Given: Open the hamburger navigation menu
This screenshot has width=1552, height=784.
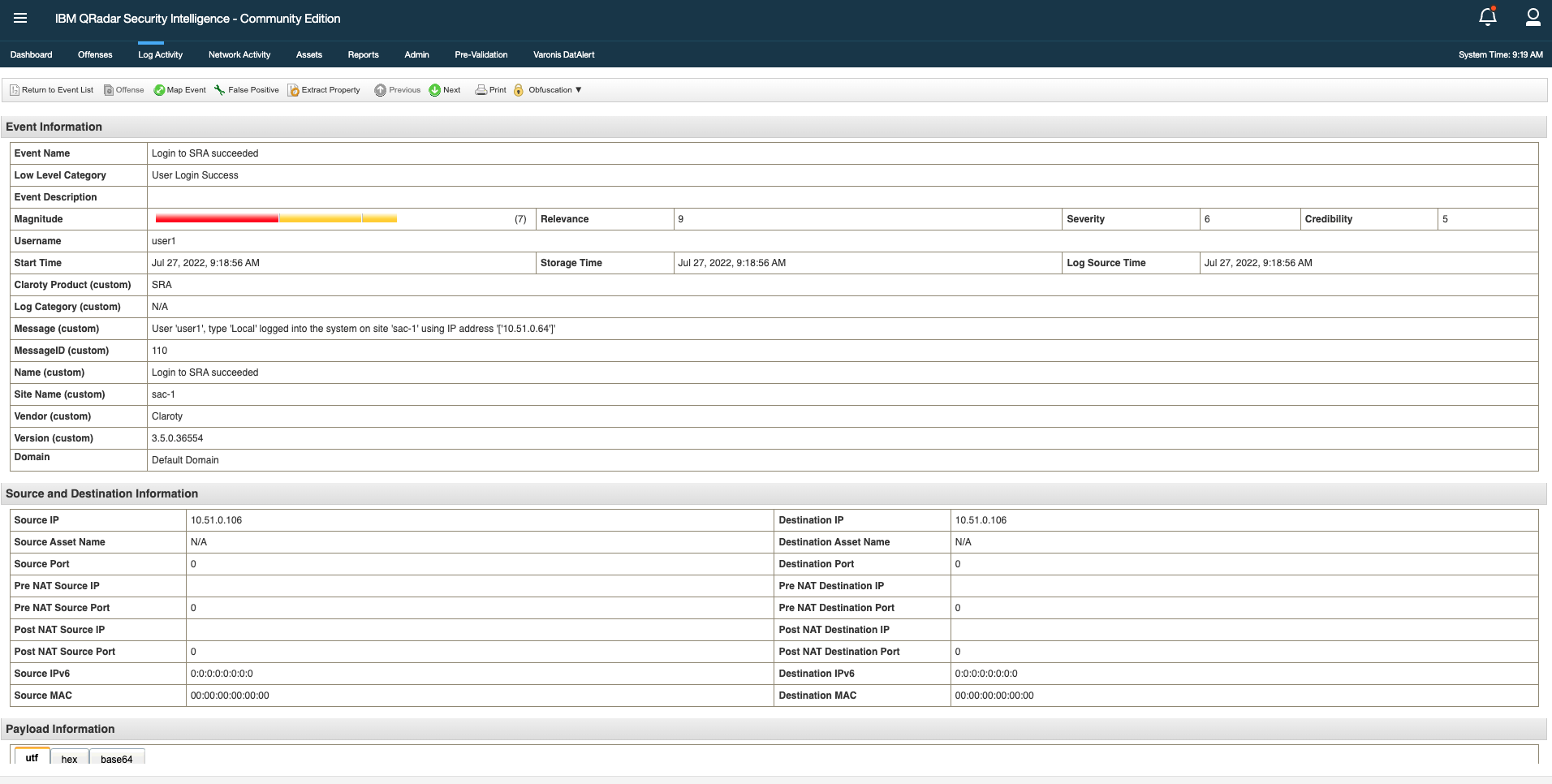Looking at the screenshot, I should (x=20, y=18).
